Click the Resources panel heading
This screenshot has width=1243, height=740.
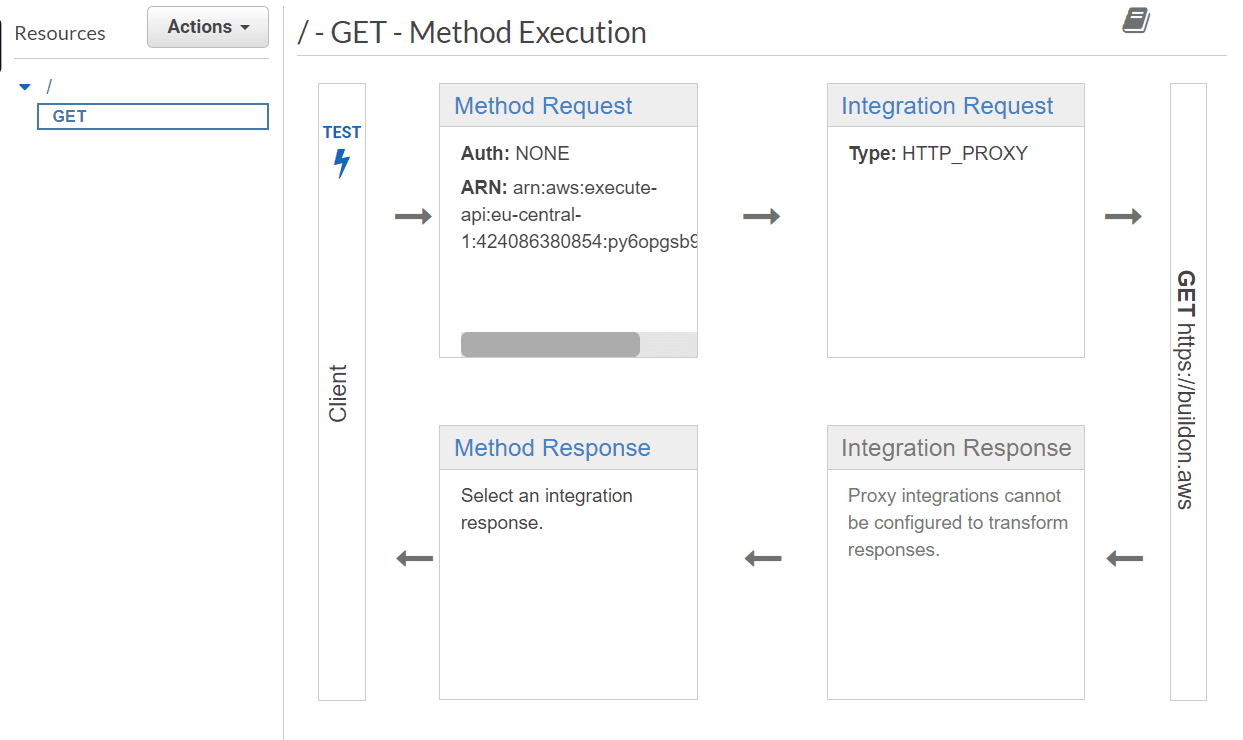click(x=60, y=33)
